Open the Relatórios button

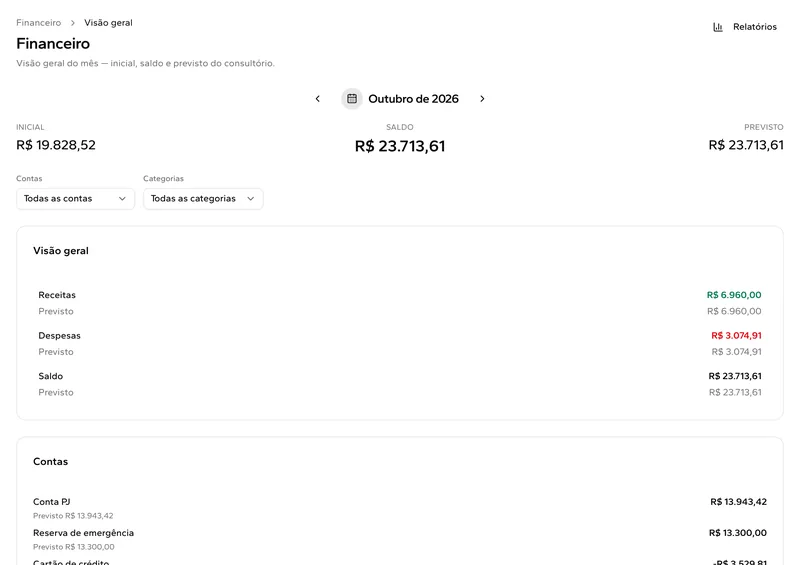coord(745,27)
